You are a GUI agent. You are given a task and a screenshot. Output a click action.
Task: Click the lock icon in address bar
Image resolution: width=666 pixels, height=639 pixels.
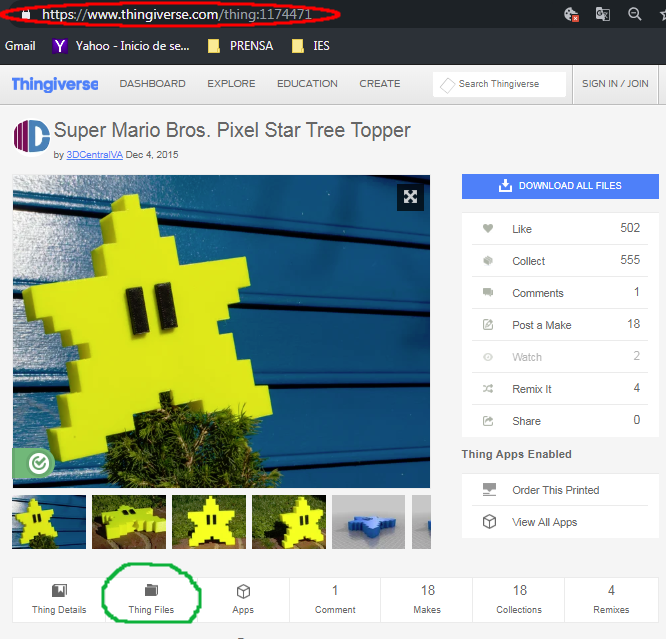point(26,14)
